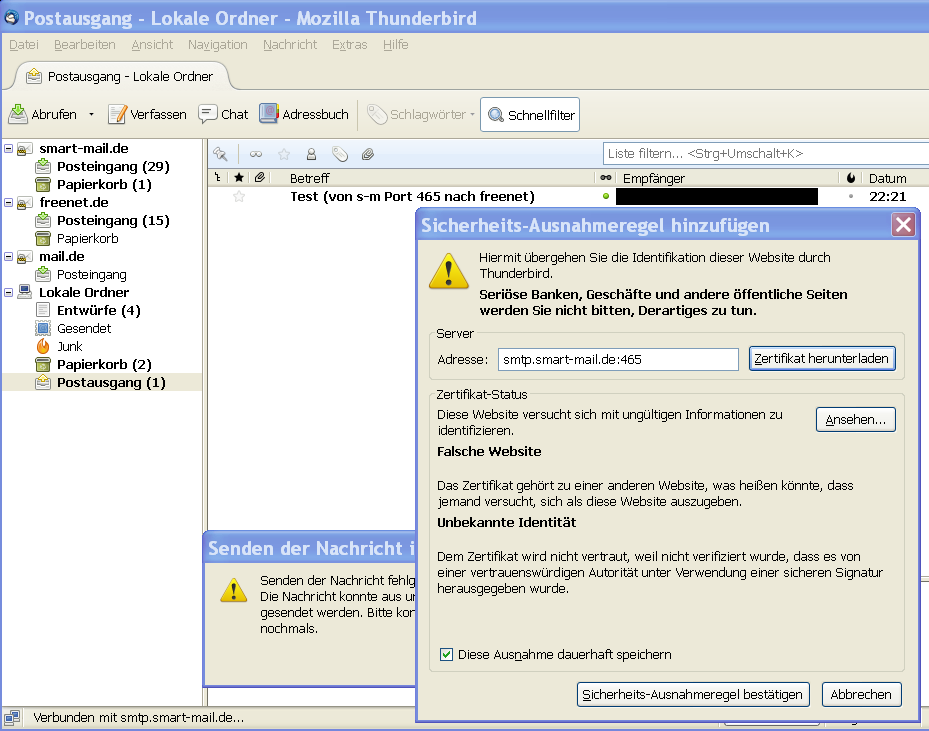Click the junk status column header icon
The width and height of the screenshot is (929, 731).
click(851, 177)
